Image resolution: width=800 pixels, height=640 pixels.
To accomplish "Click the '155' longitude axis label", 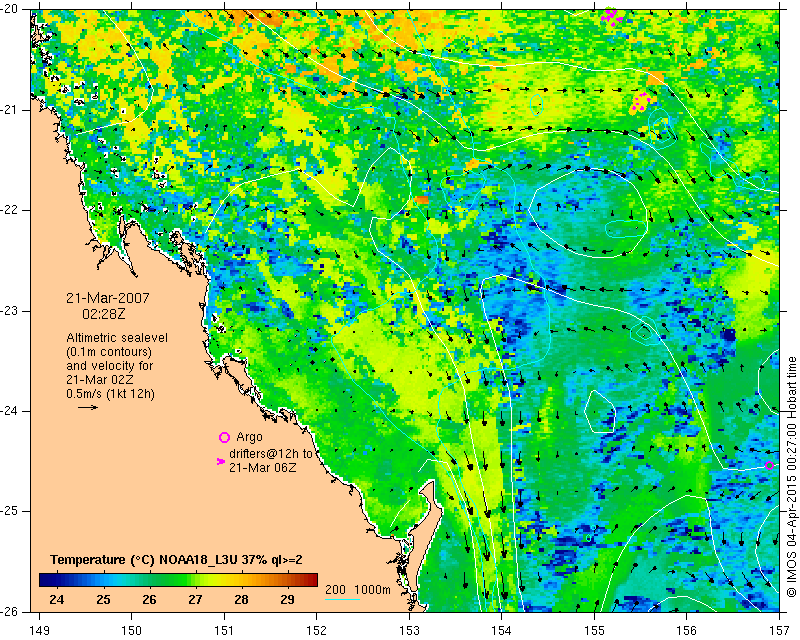I will pyautogui.click(x=594, y=631).
